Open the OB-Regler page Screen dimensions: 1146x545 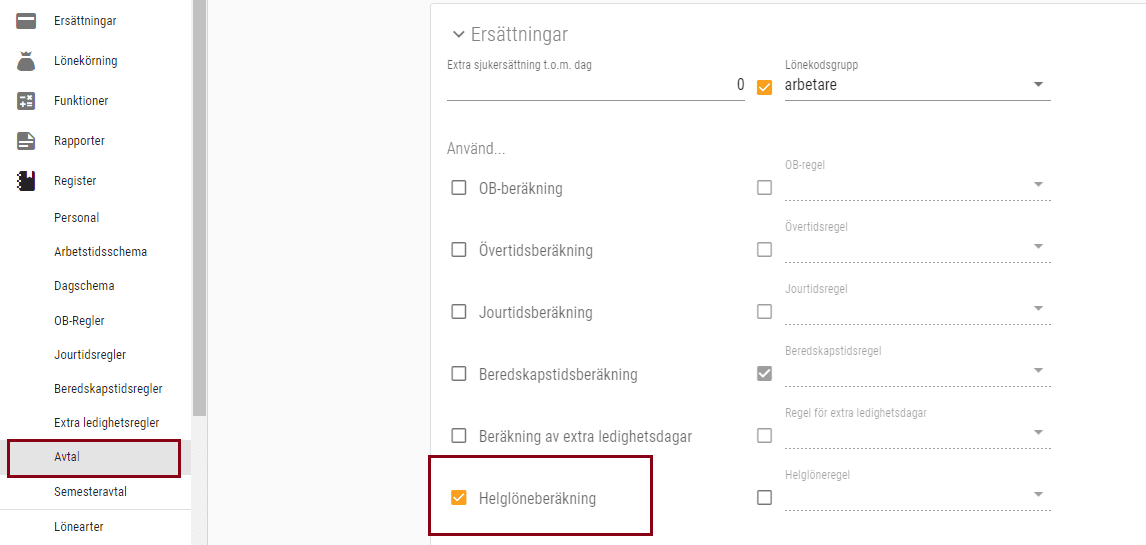[79, 321]
